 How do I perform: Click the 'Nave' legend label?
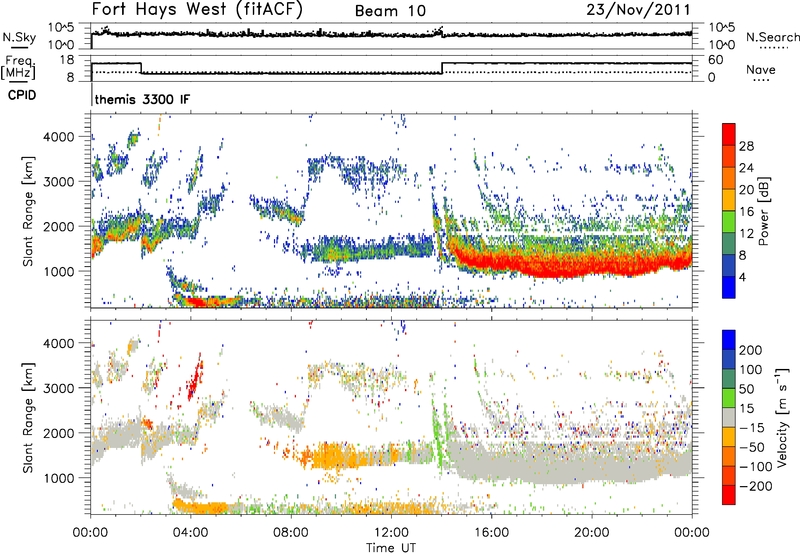tap(761, 69)
